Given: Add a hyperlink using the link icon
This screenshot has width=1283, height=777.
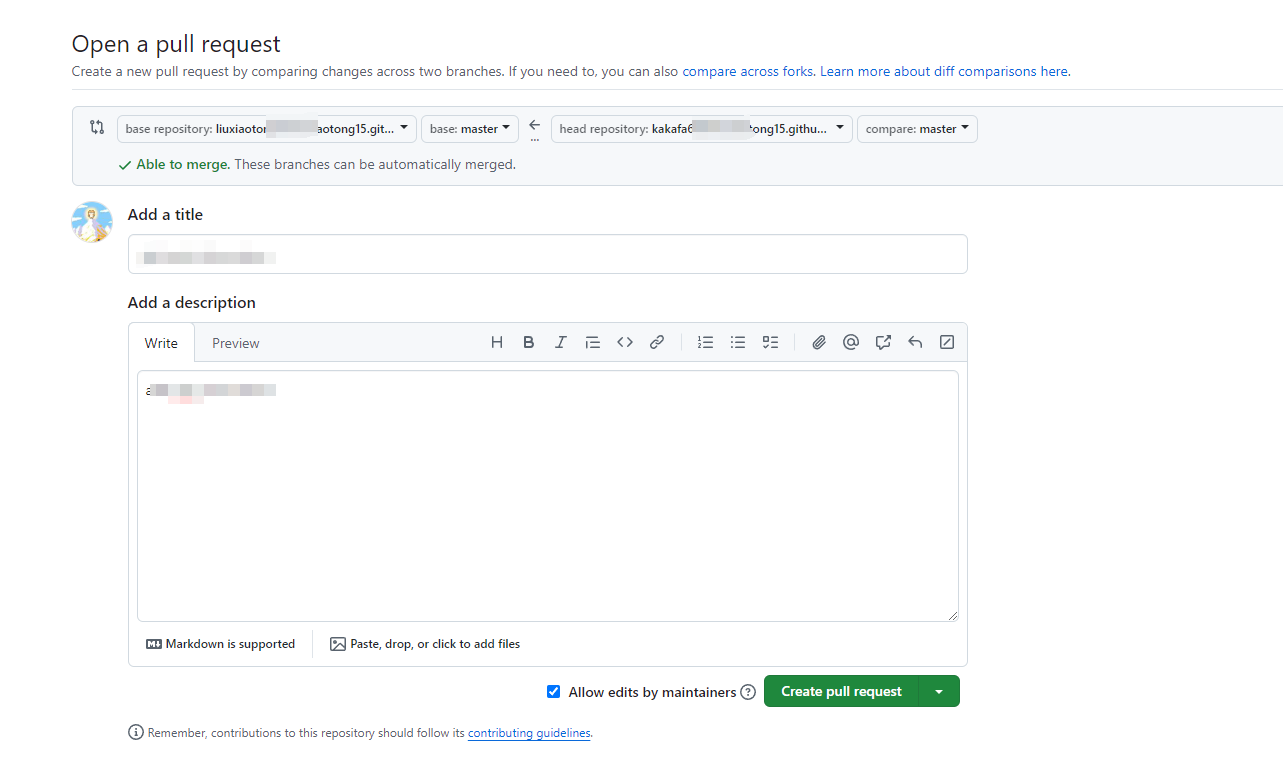Looking at the screenshot, I should 657,342.
